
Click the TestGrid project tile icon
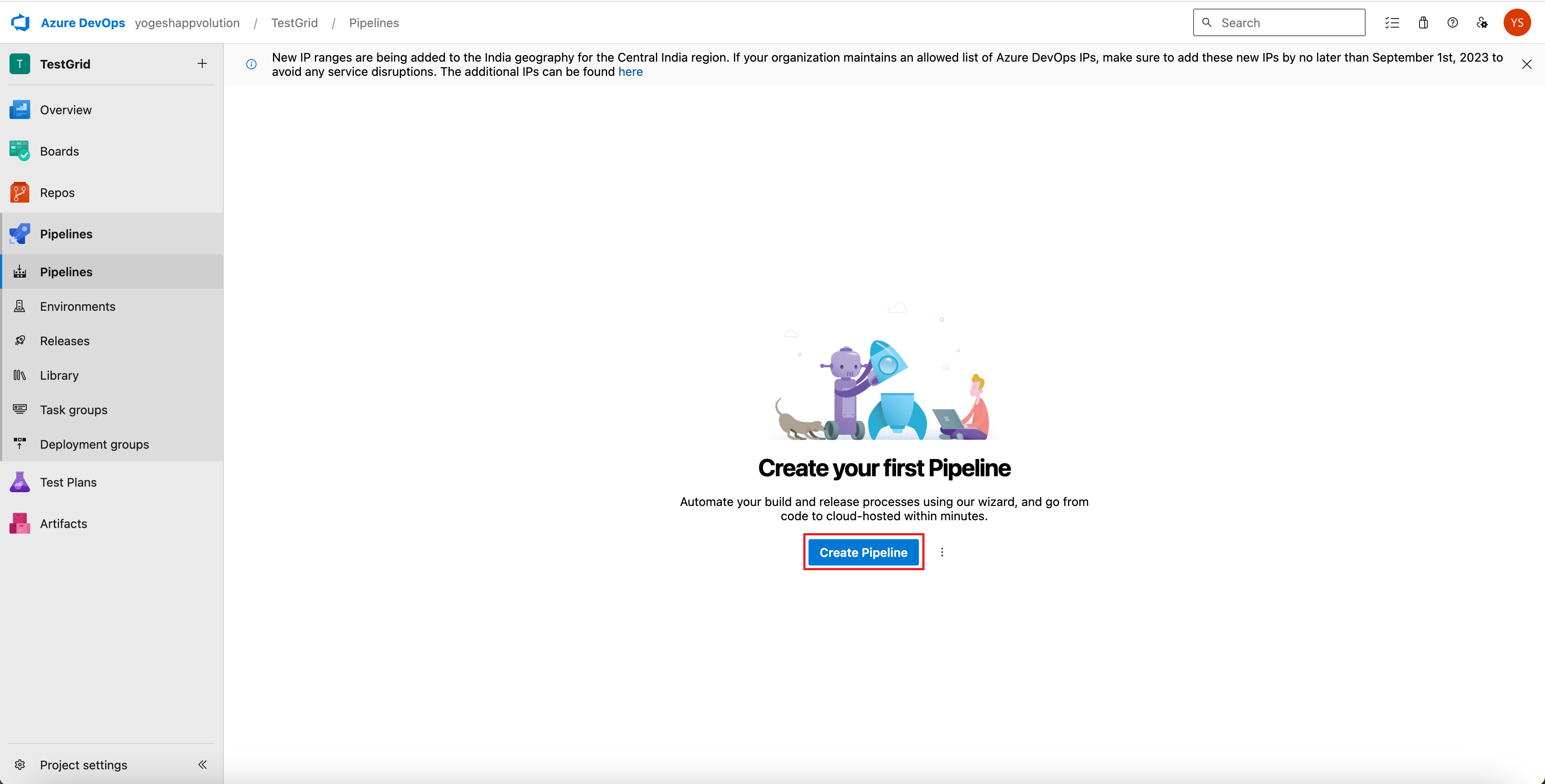(20, 63)
